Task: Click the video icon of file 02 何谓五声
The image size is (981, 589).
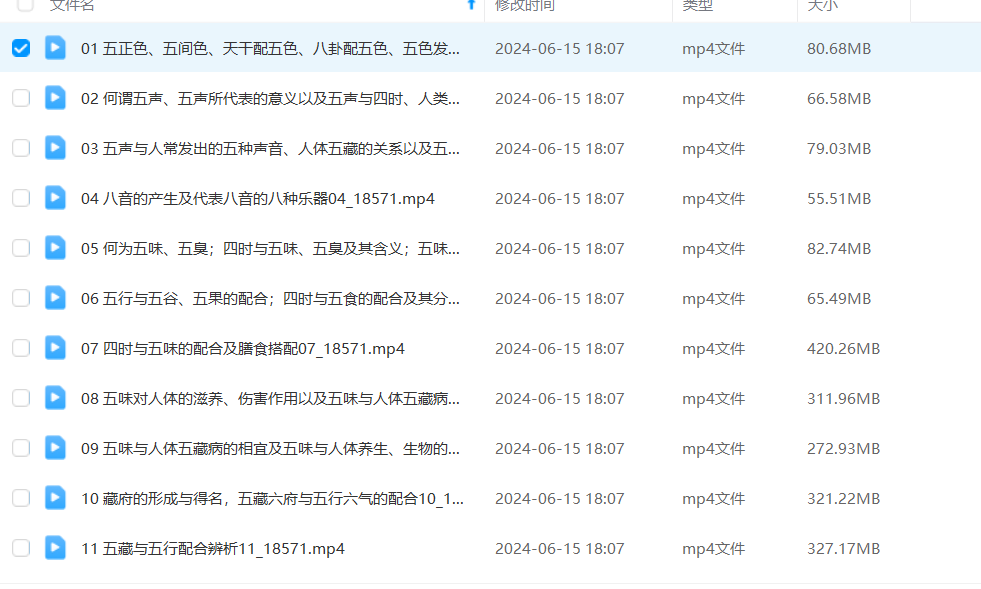Action: [55, 98]
